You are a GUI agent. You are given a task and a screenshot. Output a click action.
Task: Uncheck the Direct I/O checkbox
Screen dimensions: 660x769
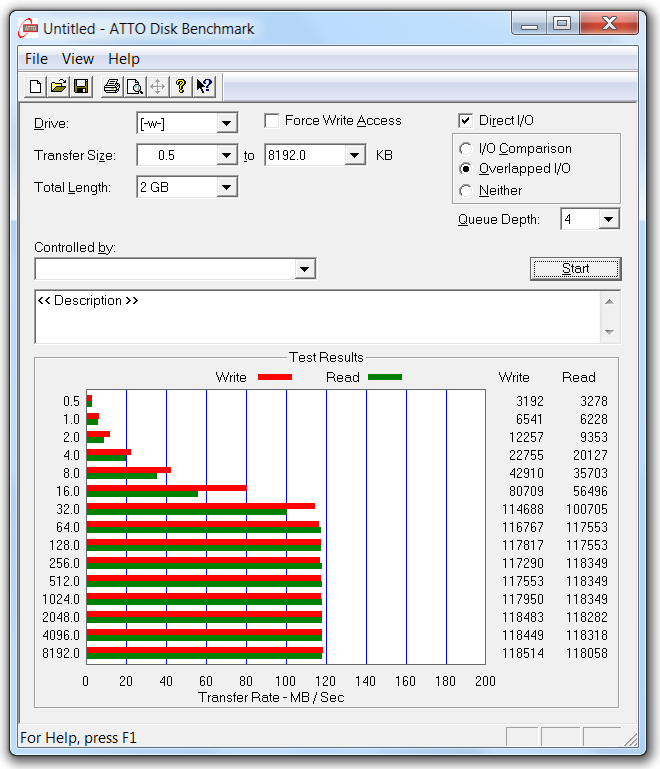465,121
